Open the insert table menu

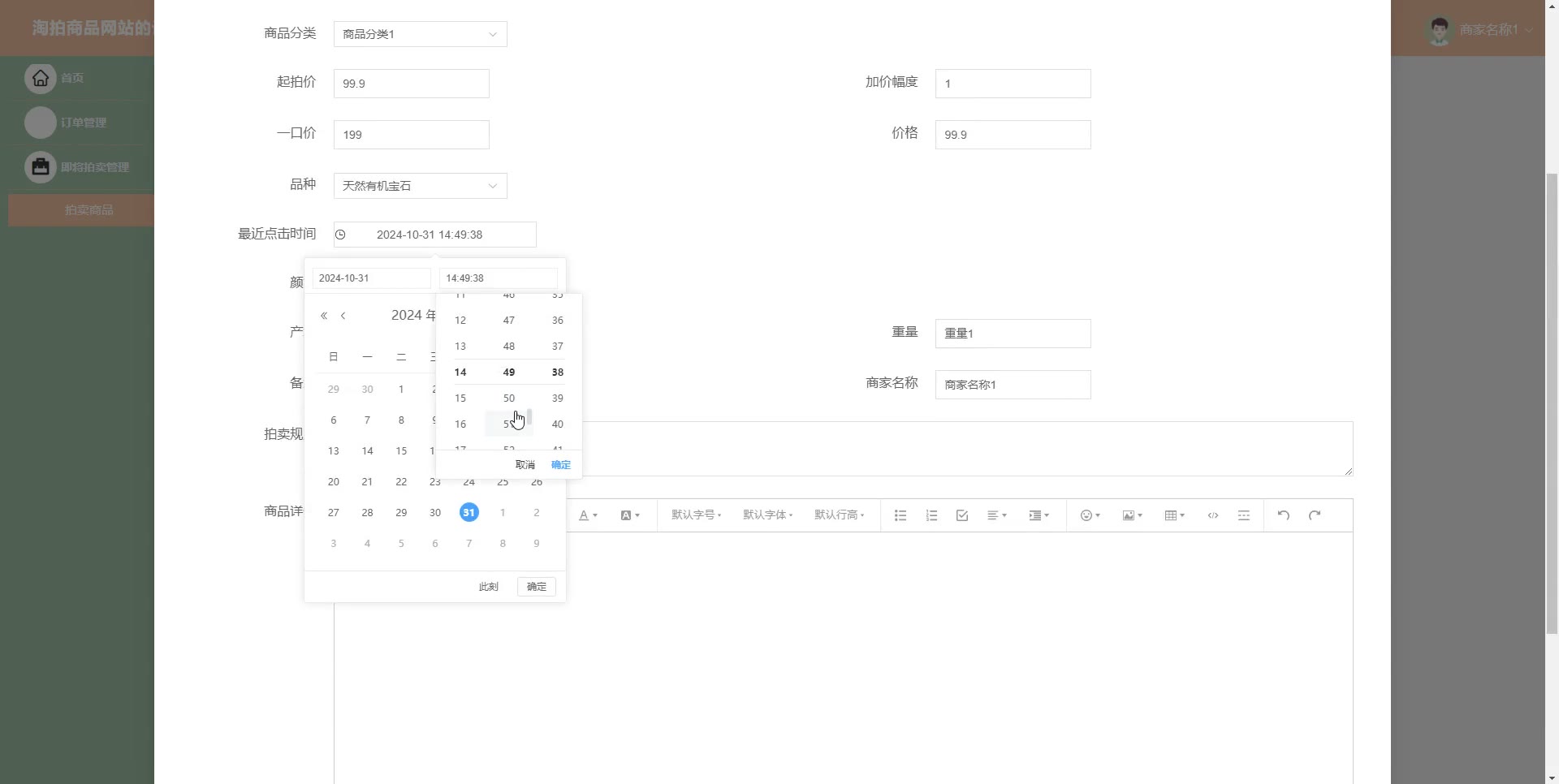(1174, 515)
